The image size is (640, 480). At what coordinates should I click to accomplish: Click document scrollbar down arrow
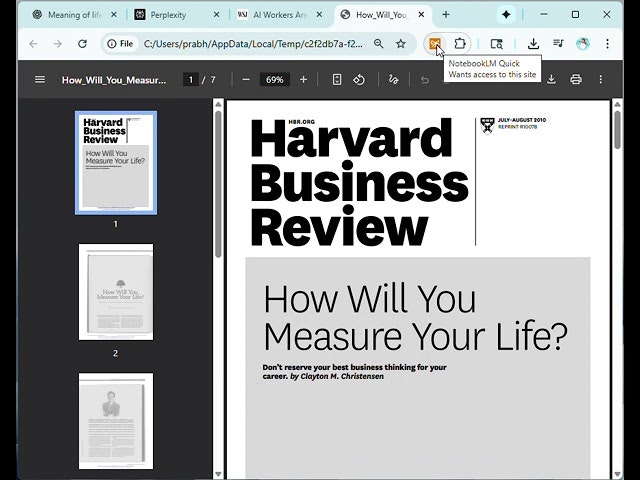(x=618, y=474)
